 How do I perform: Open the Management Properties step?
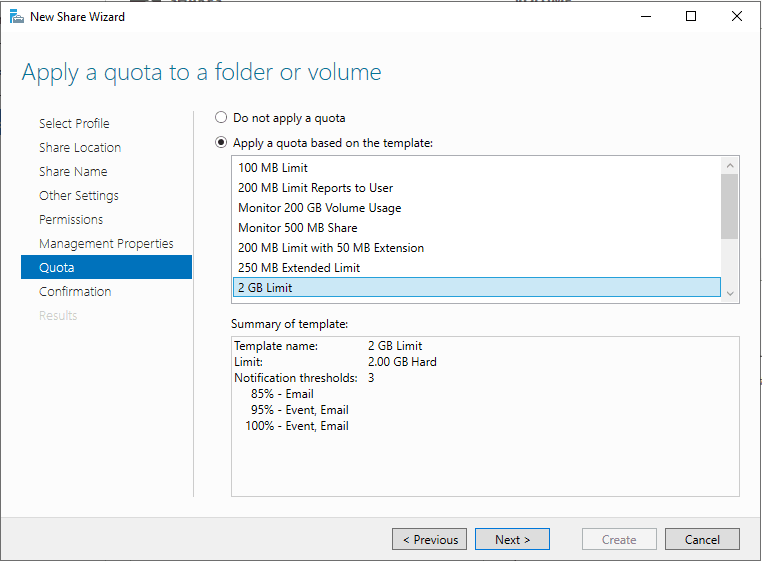click(106, 244)
